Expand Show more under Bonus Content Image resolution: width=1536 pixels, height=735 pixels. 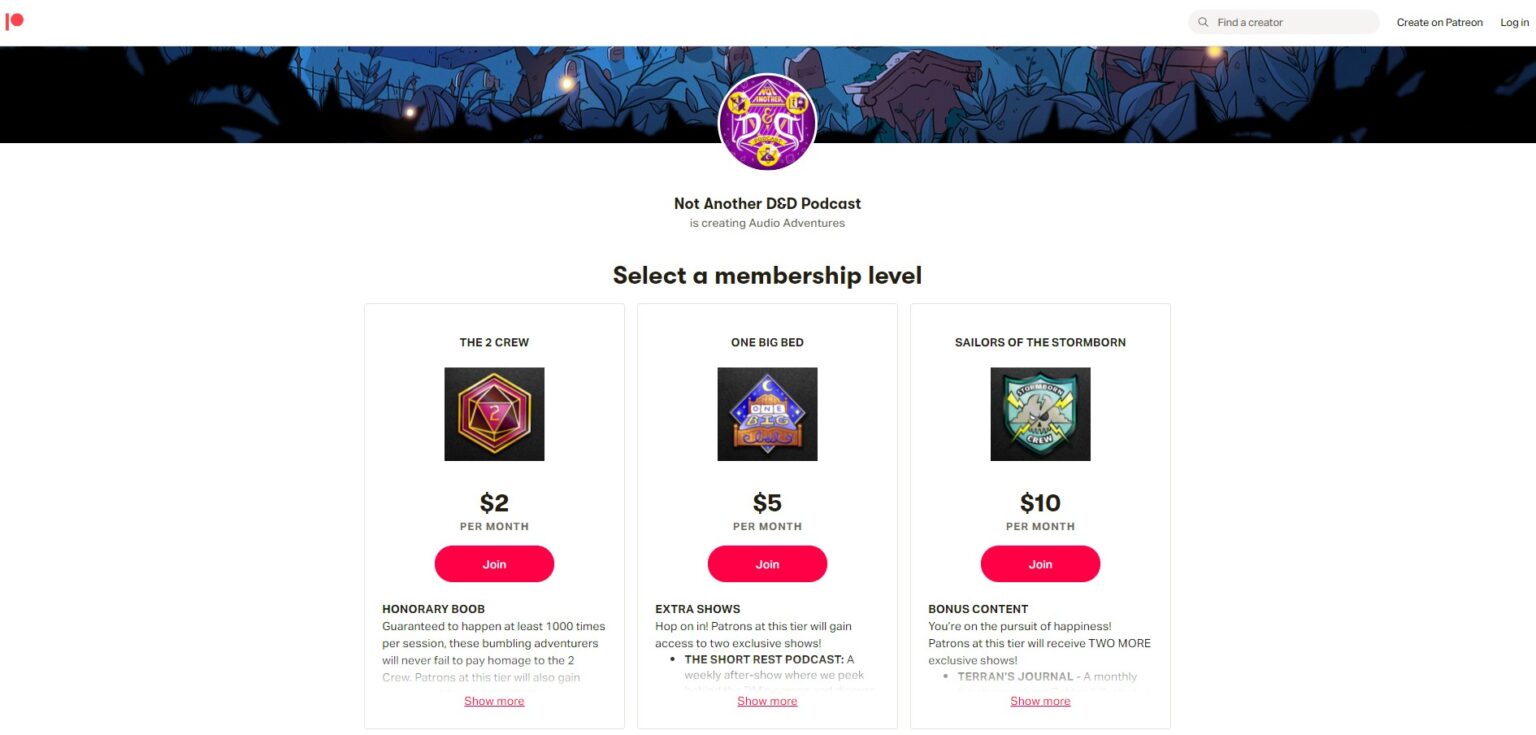click(1040, 701)
